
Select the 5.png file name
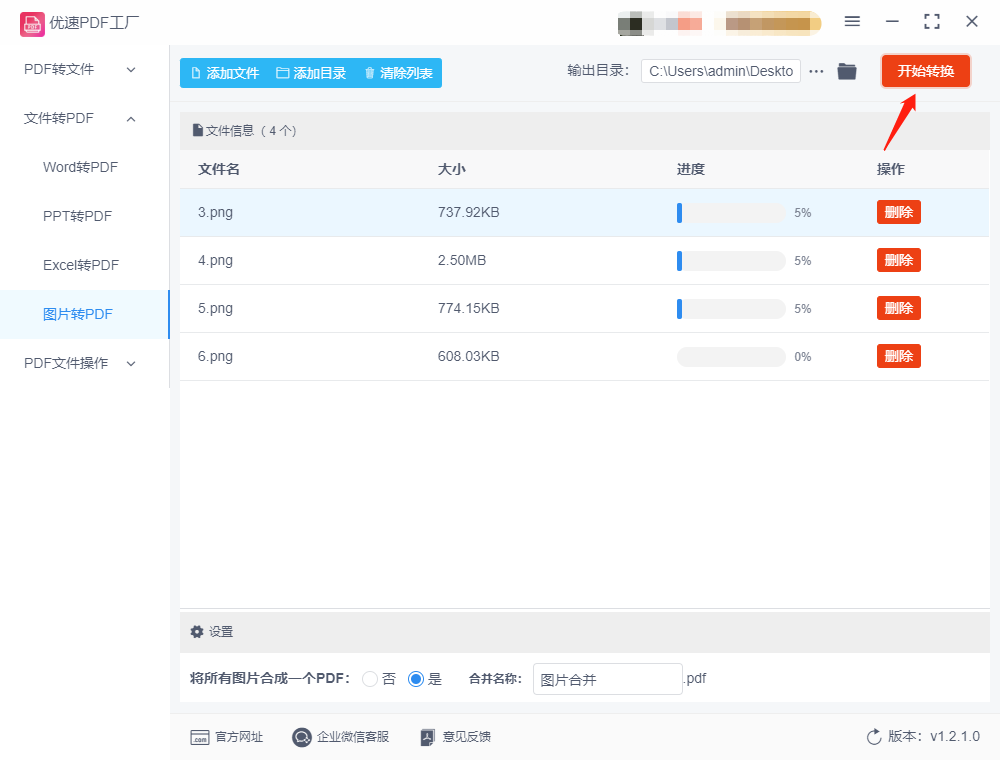coord(215,309)
